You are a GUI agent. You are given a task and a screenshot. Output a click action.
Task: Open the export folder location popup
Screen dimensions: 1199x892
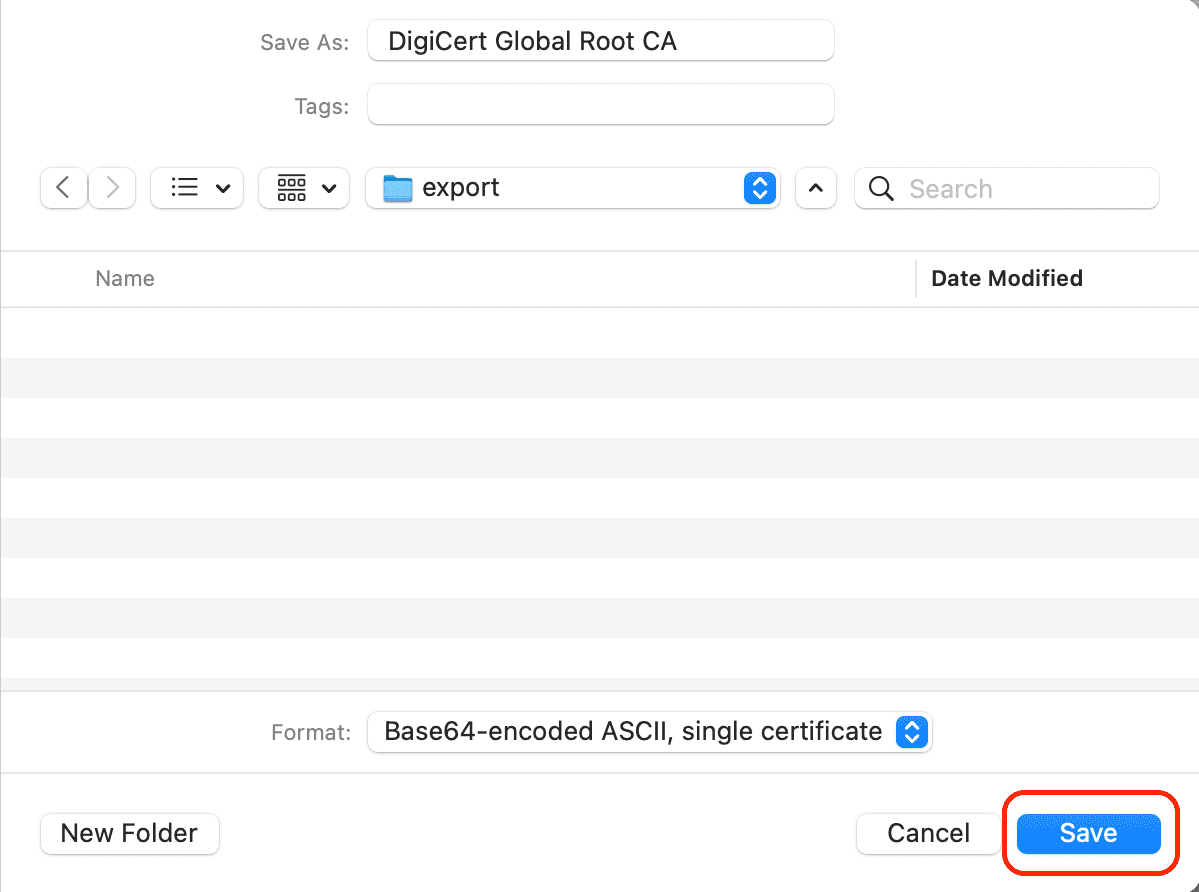tap(573, 188)
